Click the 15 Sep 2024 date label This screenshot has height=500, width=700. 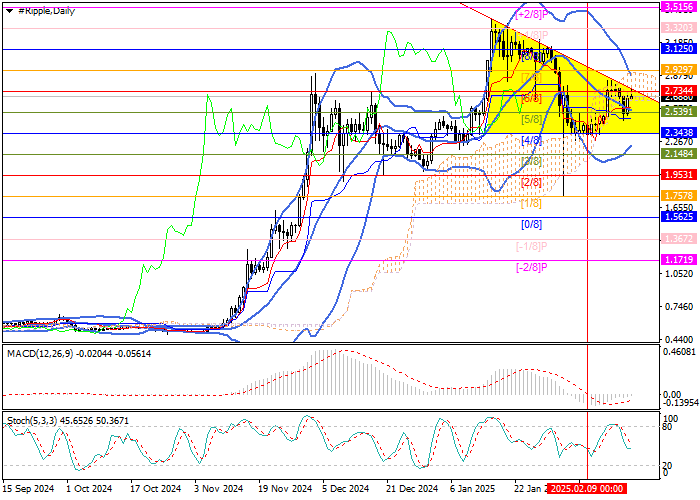[29, 490]
